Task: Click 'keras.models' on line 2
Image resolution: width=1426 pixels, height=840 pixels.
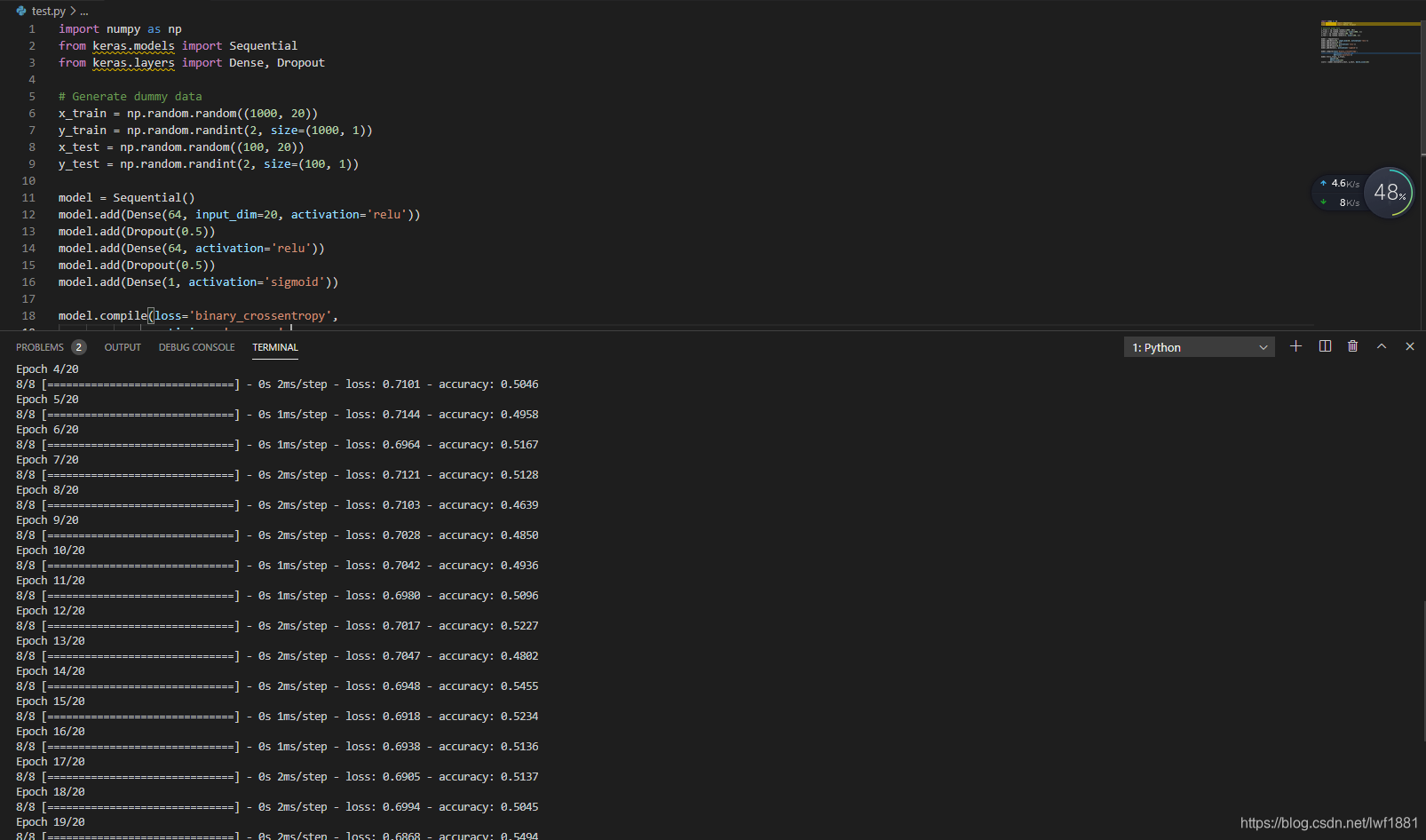Action: click(x=133, y=45)
